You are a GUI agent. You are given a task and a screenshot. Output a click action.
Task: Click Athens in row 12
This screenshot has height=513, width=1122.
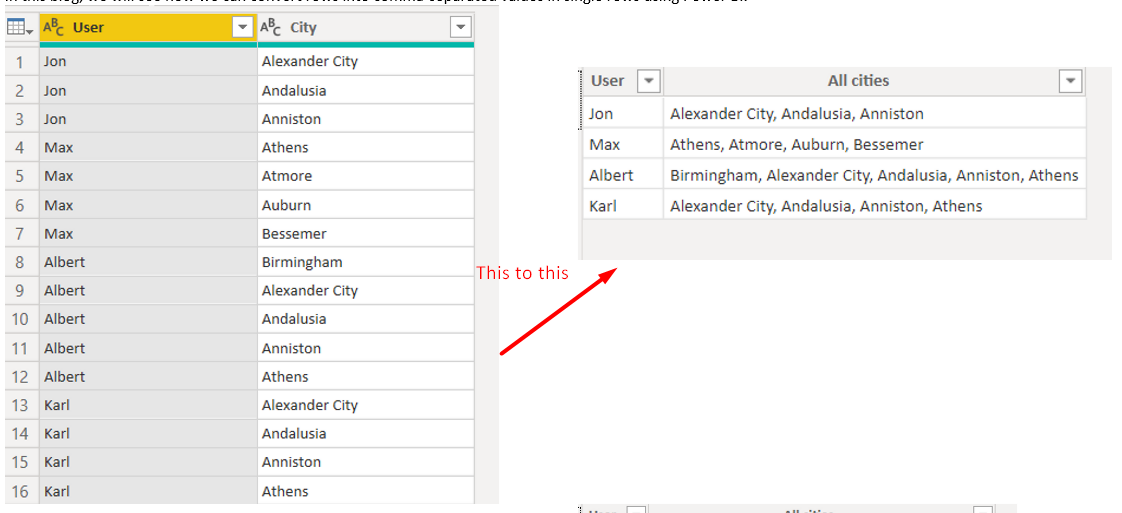pyautogui.click(x=366, y=376)
